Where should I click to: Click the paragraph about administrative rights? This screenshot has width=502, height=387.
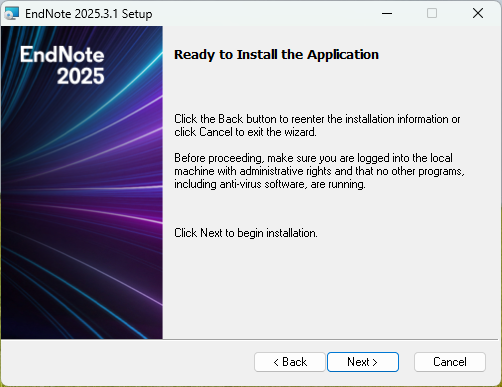point(319,171)
